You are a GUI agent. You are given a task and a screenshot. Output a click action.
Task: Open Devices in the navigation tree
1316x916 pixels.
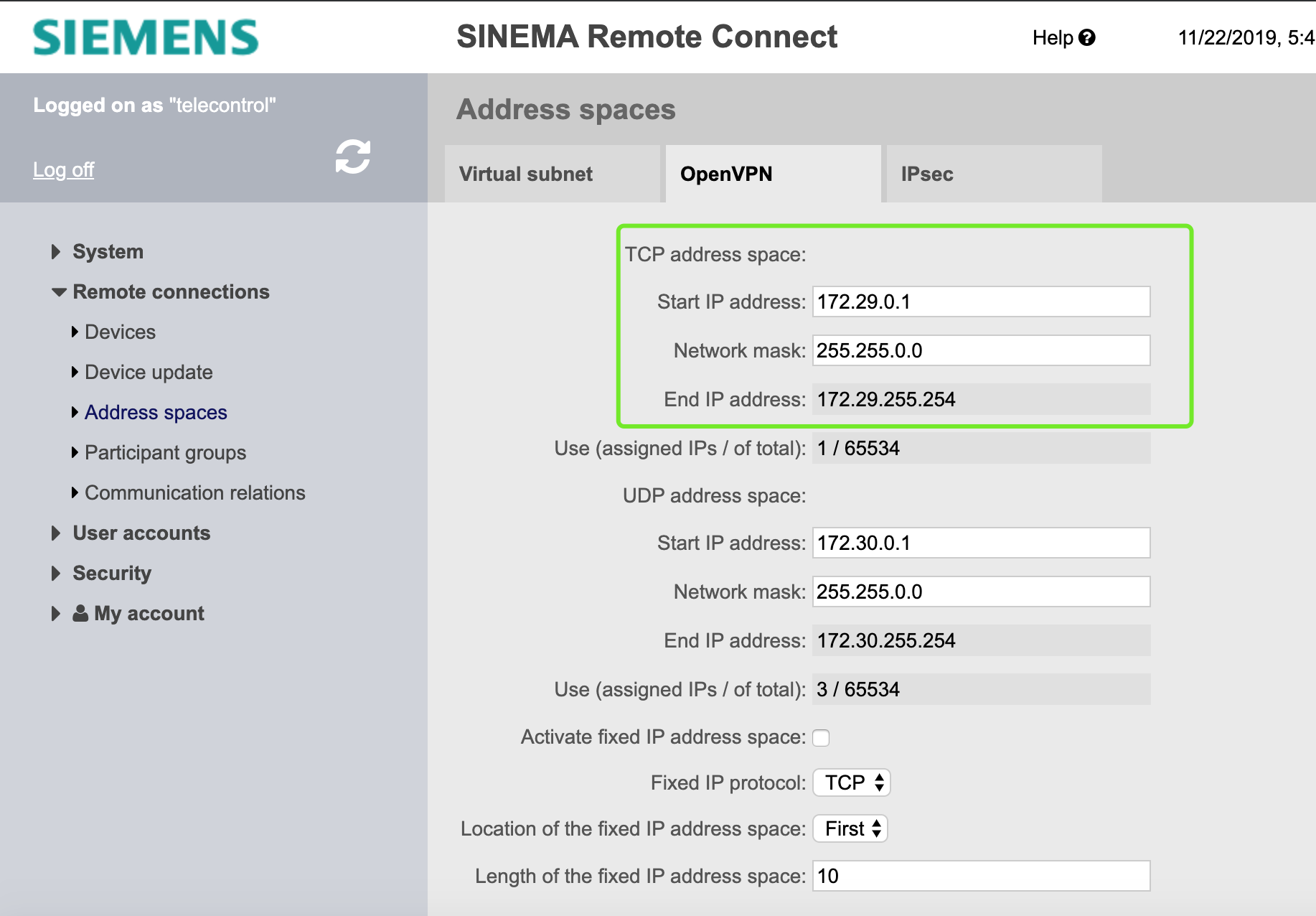point(120,332)
